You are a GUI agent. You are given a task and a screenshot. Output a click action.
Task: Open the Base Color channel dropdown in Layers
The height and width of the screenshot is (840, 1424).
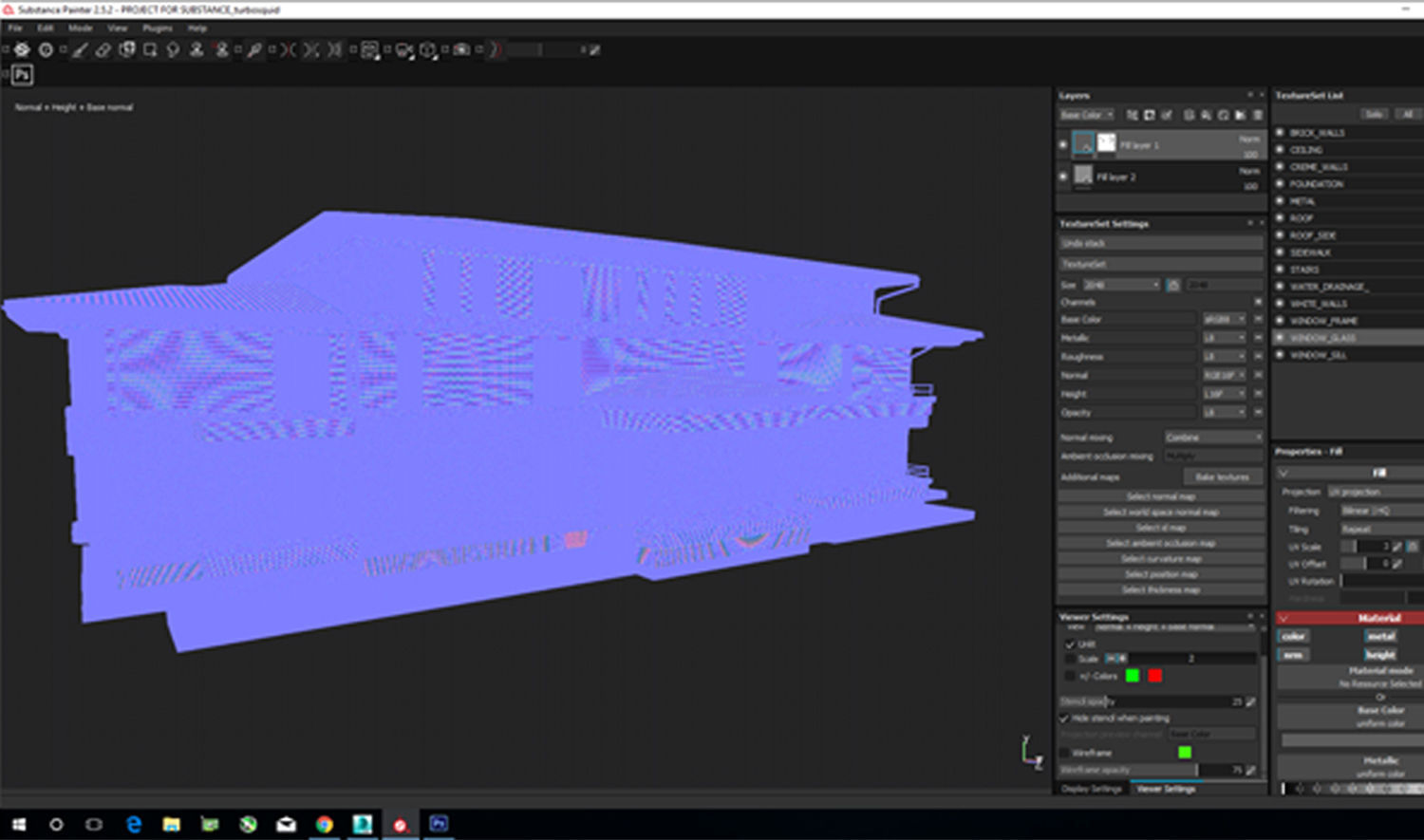click(x=1087, y=115)
